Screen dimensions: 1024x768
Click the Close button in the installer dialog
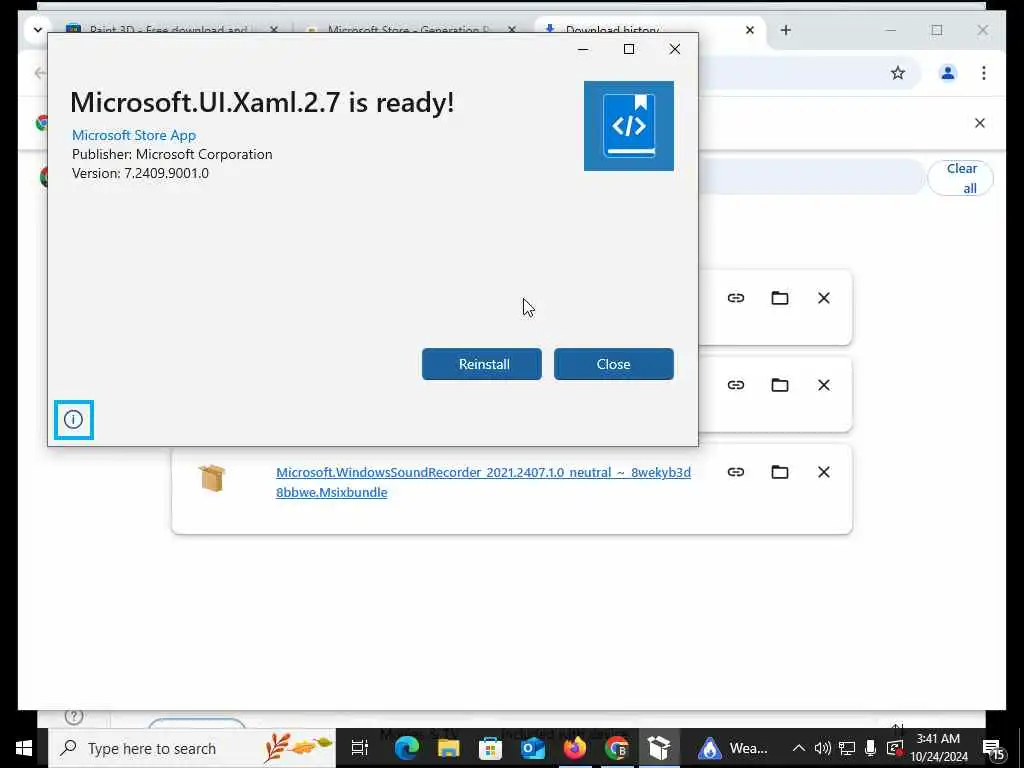coord(613,364)
